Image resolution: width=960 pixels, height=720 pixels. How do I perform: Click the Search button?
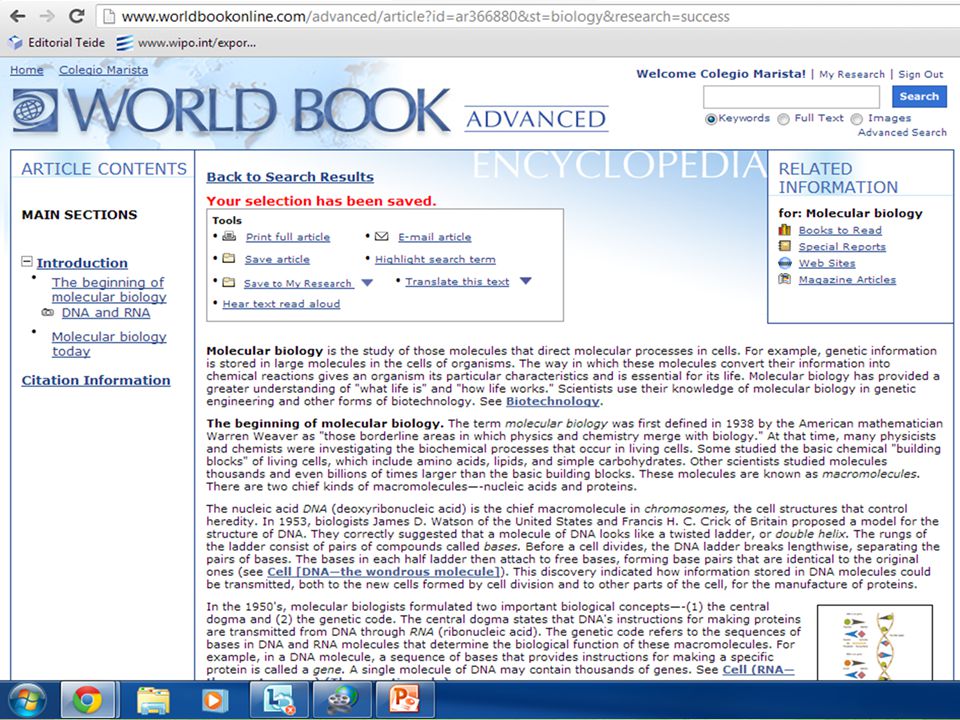tap(919, 96)
